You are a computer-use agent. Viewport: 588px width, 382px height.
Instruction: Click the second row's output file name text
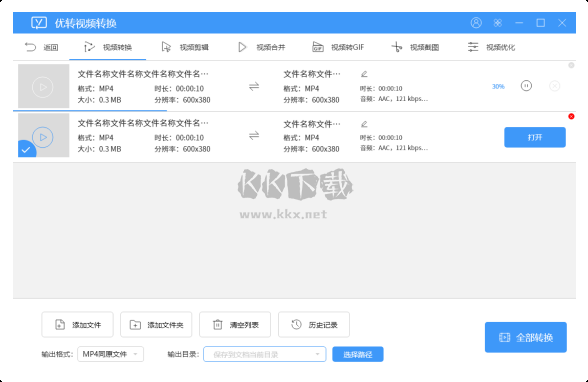(x=312, y=124)
